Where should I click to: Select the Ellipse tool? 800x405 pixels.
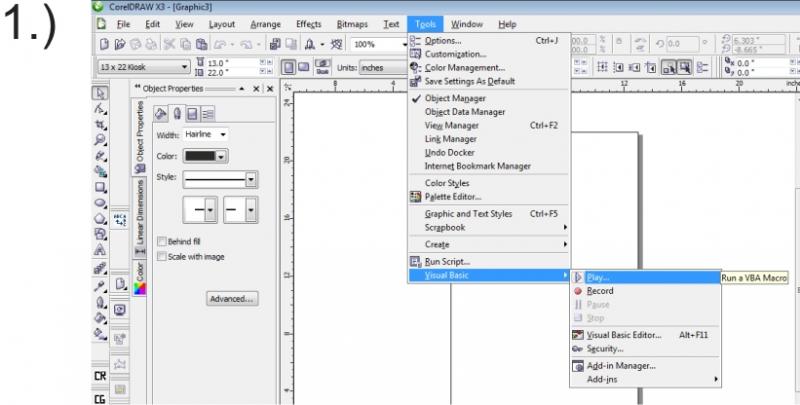[x=100, y=203]
